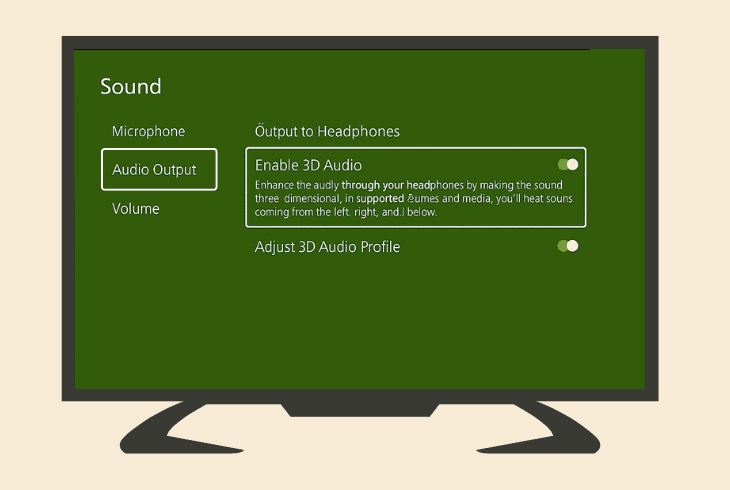The width and height of the screenshot is (730, 490).
Task: Click the white Audio Output selection box
Action: [159, 170]
